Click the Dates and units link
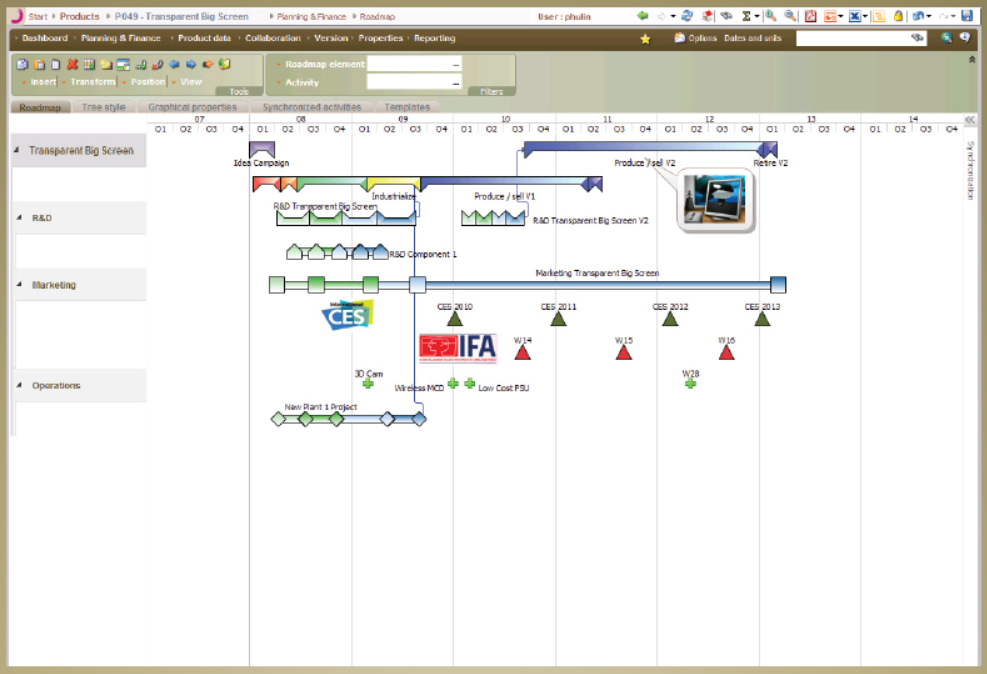The height and width of the screenshot is (674, 987). (x=752, y=38)
